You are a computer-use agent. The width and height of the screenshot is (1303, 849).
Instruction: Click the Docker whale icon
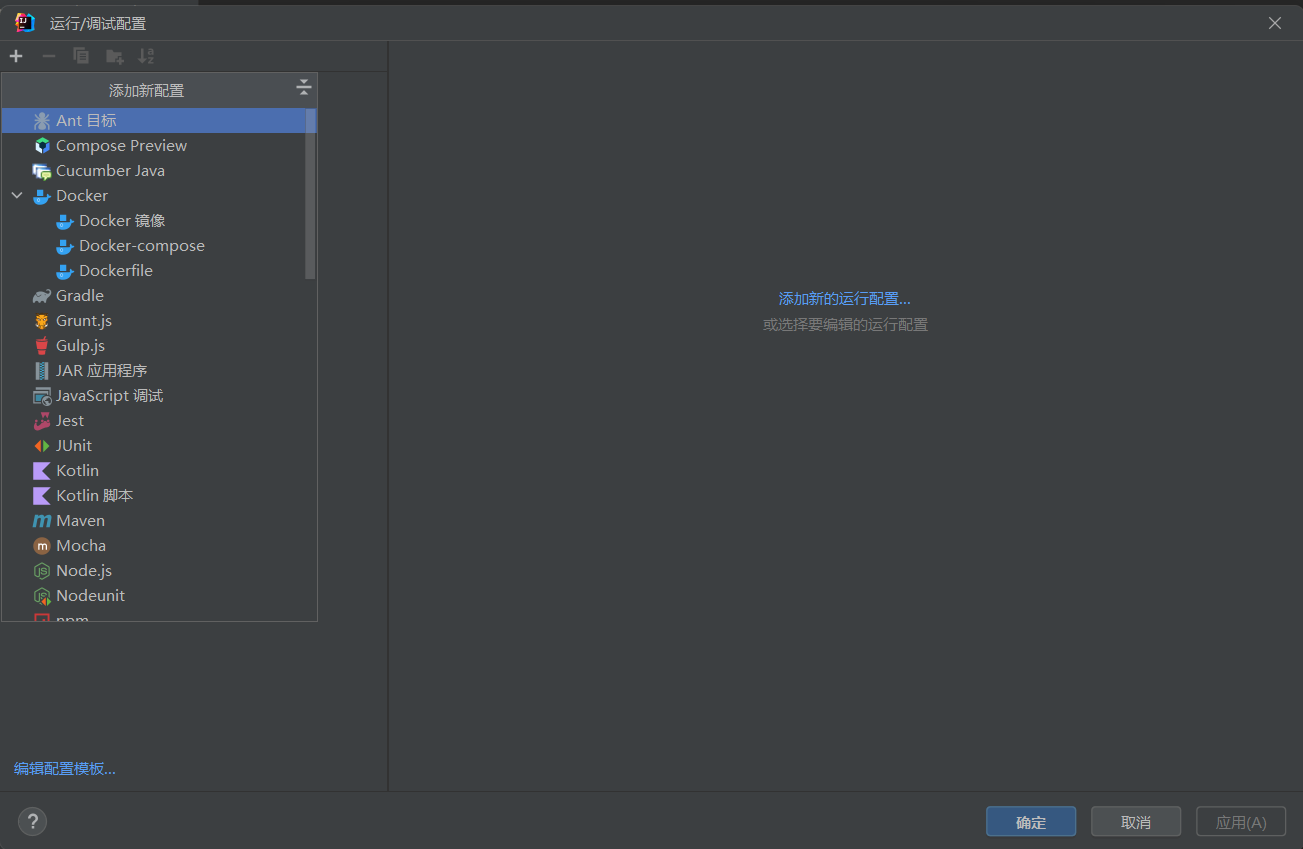click(x=42, y=196)
